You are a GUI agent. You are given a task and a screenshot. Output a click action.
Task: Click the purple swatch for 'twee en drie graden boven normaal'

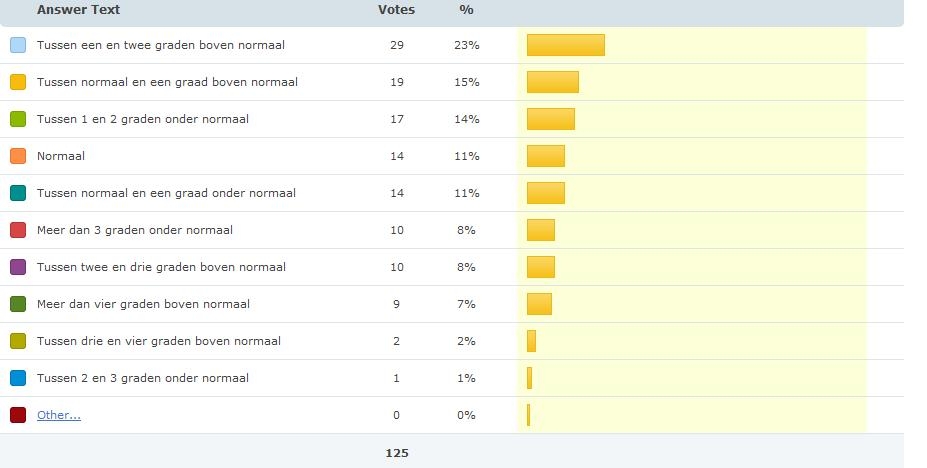[x=18, y=267]
